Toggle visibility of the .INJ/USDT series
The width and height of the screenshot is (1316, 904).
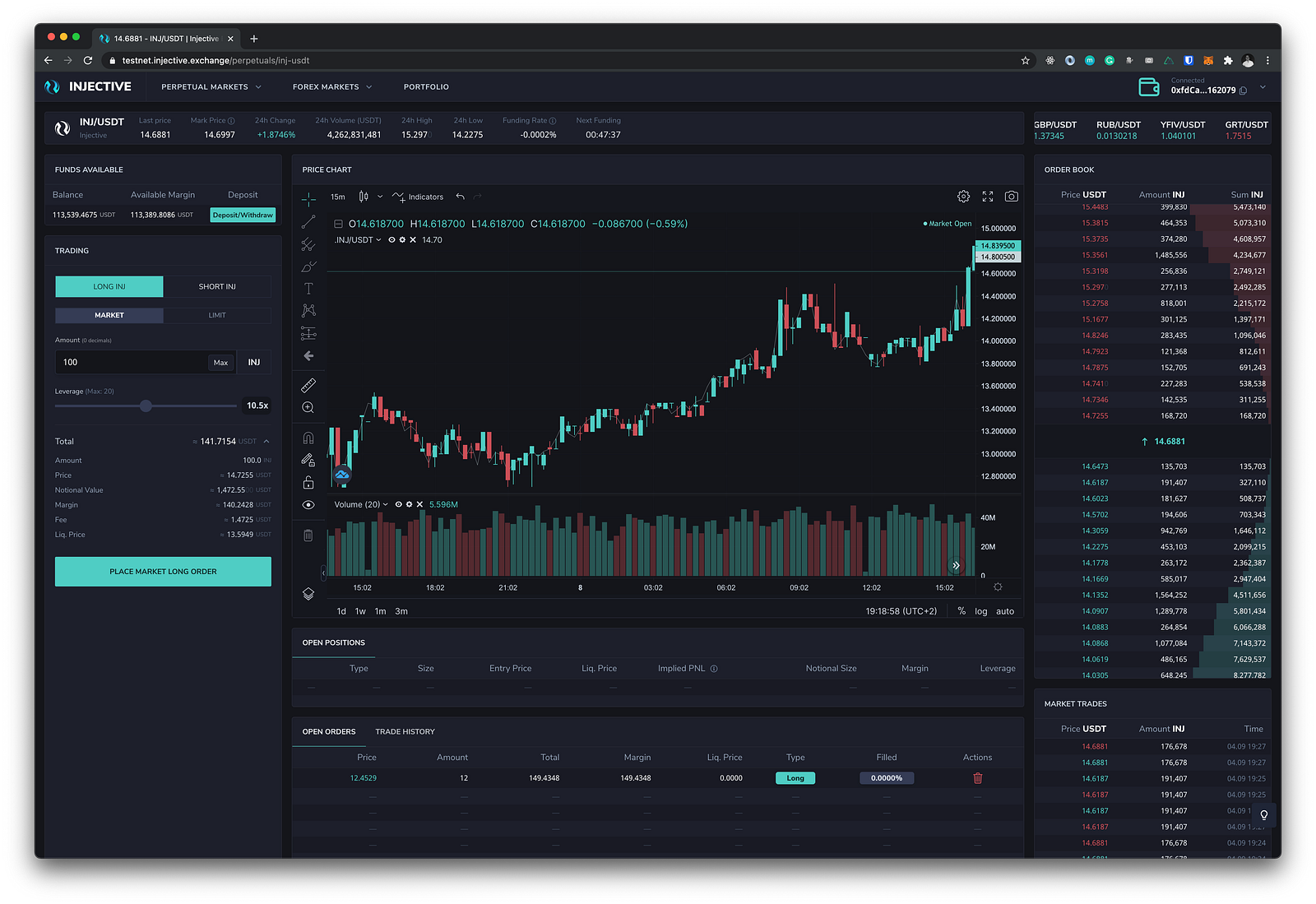(392, 240)
